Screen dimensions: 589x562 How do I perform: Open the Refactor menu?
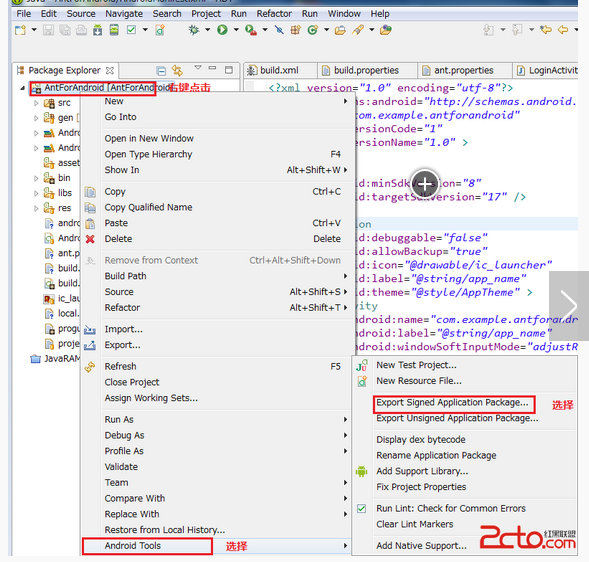[274, 14]
